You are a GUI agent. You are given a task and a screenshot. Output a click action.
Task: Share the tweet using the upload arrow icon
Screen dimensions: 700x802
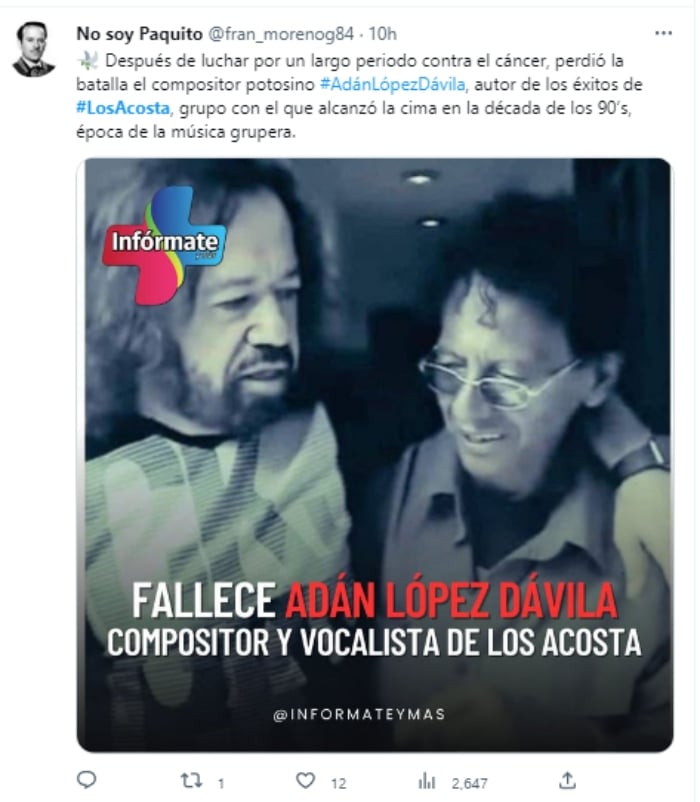568,781
